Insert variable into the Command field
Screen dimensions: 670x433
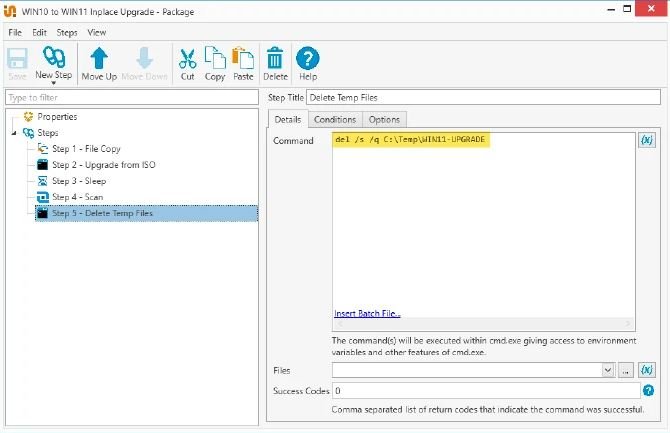[x=647, y=140]
